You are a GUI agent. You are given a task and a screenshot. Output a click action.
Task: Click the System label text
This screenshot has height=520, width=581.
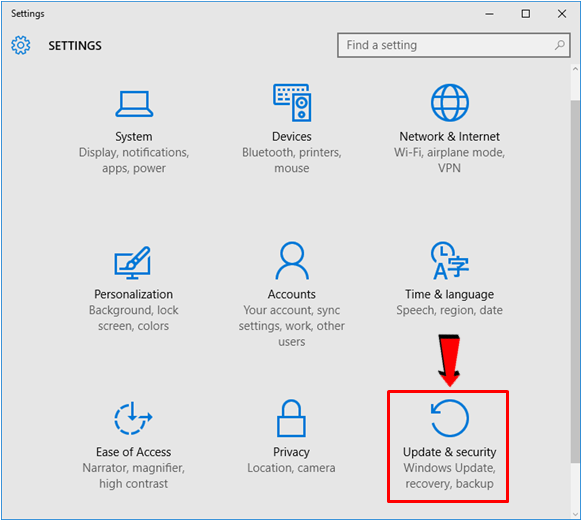coord(134,136)
